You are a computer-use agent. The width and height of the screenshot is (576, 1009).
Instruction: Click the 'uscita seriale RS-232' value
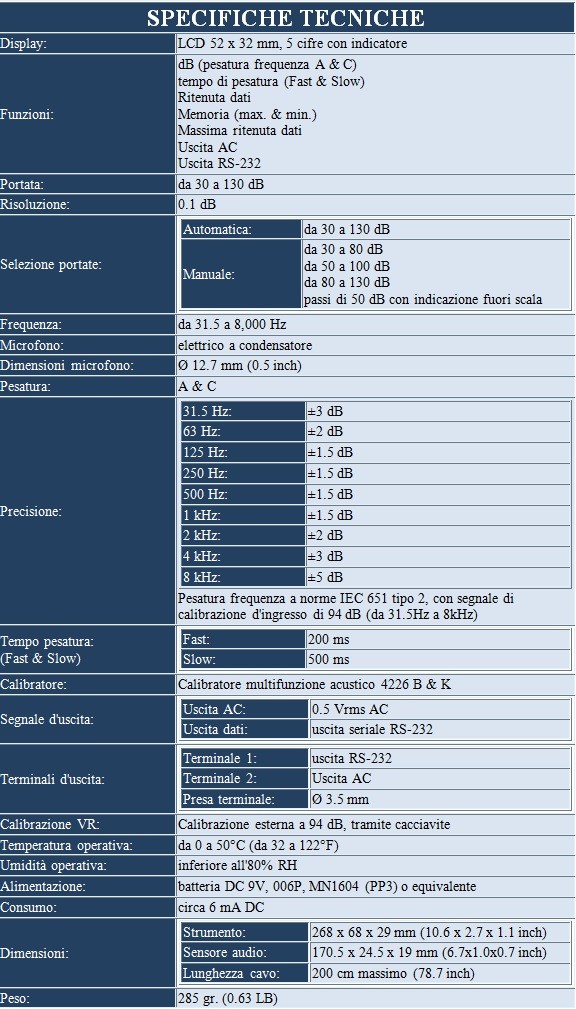[372, 729]
